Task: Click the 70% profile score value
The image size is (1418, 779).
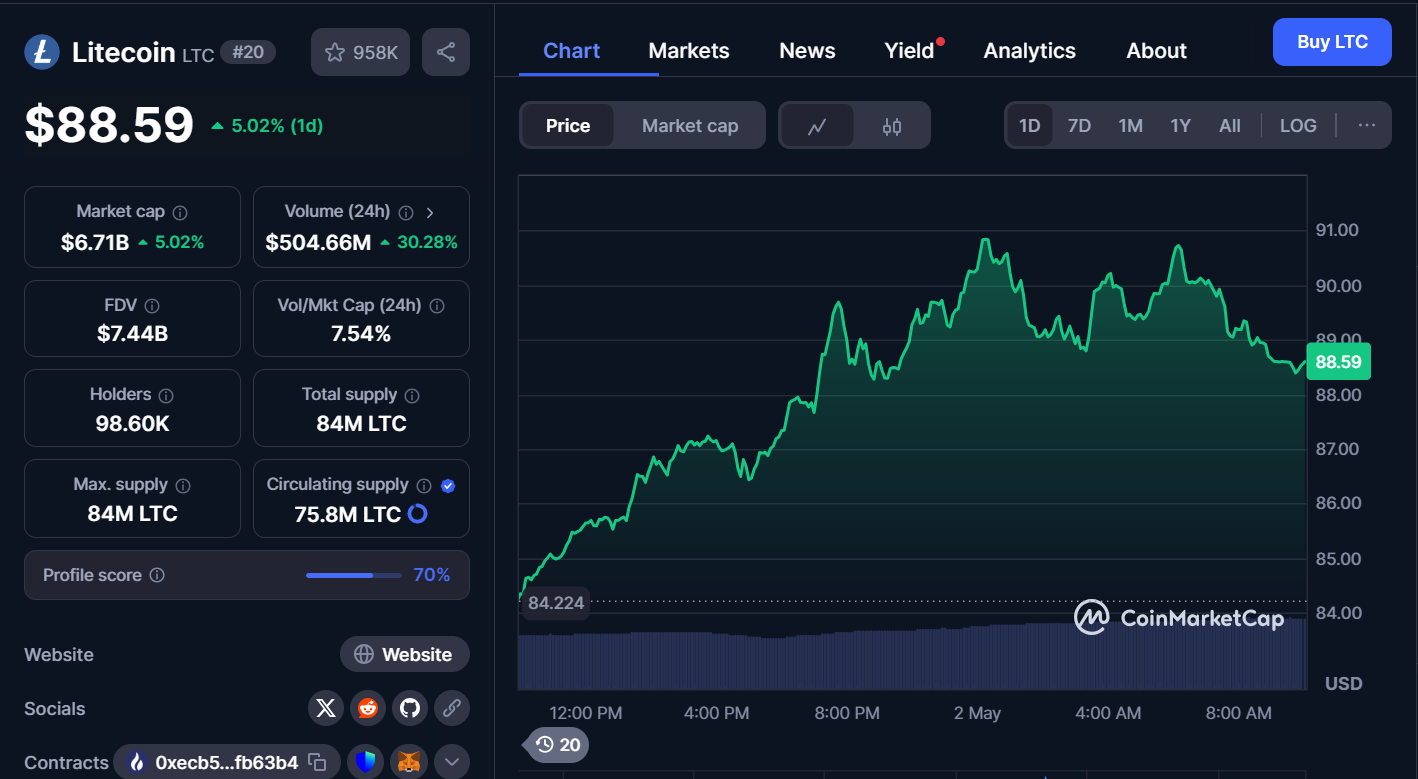Action: [432, 575]
